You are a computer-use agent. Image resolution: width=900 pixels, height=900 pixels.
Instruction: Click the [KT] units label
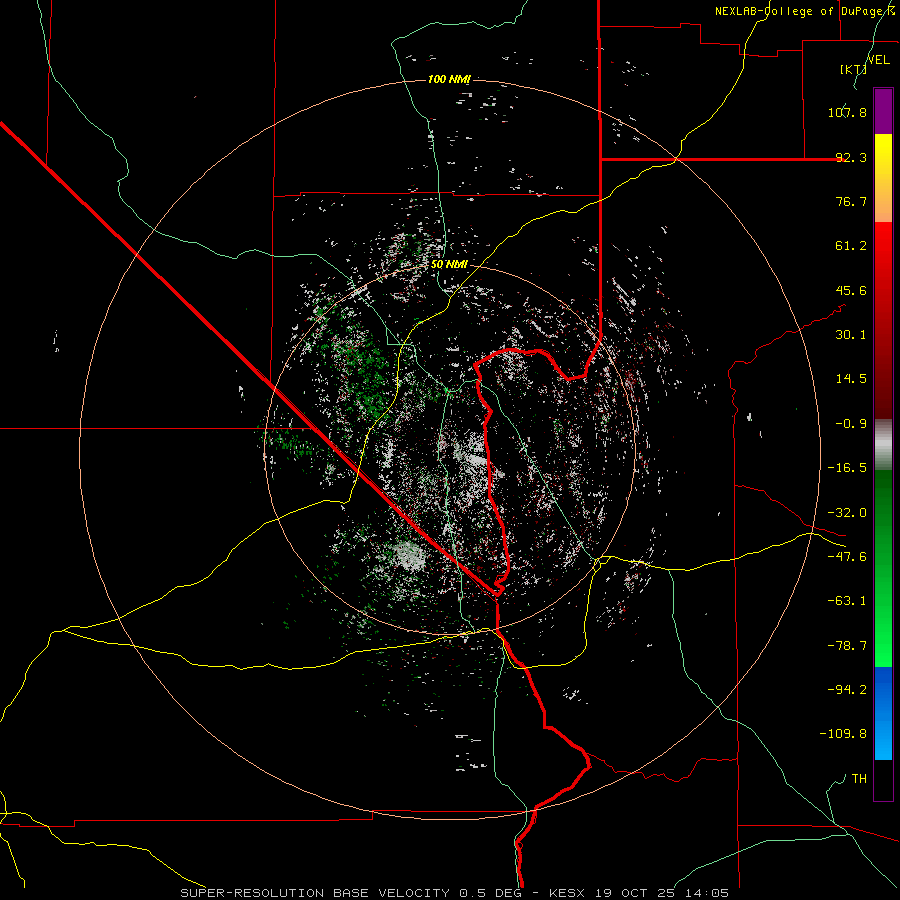click(854, 69)
